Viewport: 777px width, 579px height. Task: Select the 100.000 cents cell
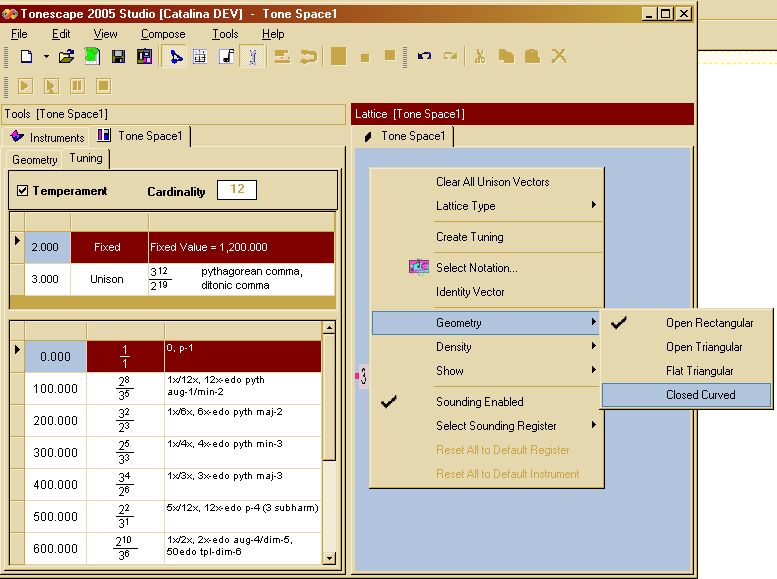point(56,389)
